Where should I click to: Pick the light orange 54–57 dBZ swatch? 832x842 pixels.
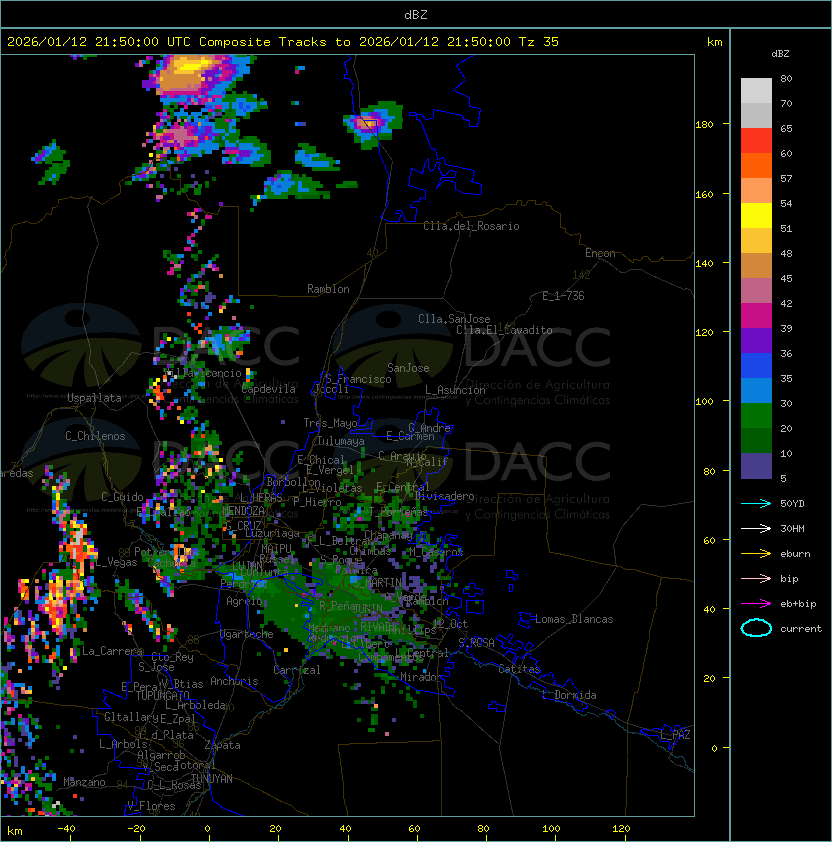pyautogui.click(x=756, y=191)
